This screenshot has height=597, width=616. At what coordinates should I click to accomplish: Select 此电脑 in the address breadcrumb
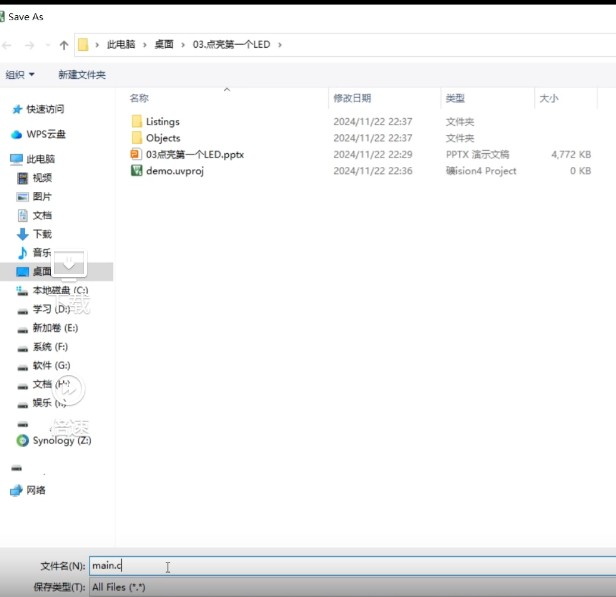121,44
